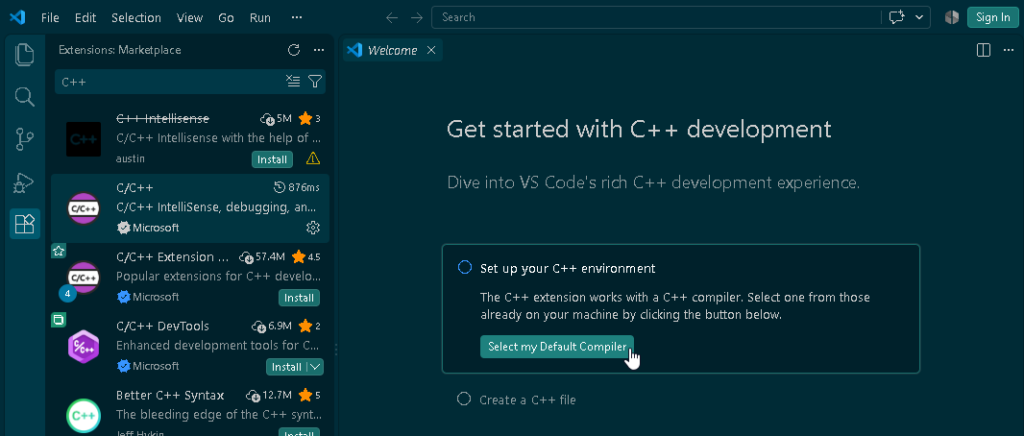Open manage gear for C/C++ extension
Image resolution: width=1024 pixels, height=436 pixels.
313,227
